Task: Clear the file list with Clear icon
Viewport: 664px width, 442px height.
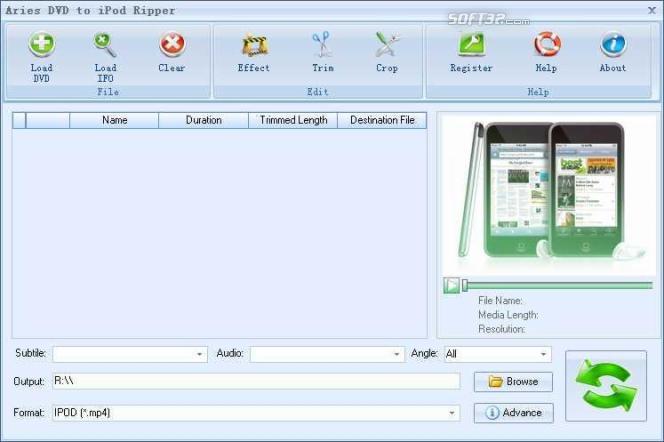Action: (172, 44)
